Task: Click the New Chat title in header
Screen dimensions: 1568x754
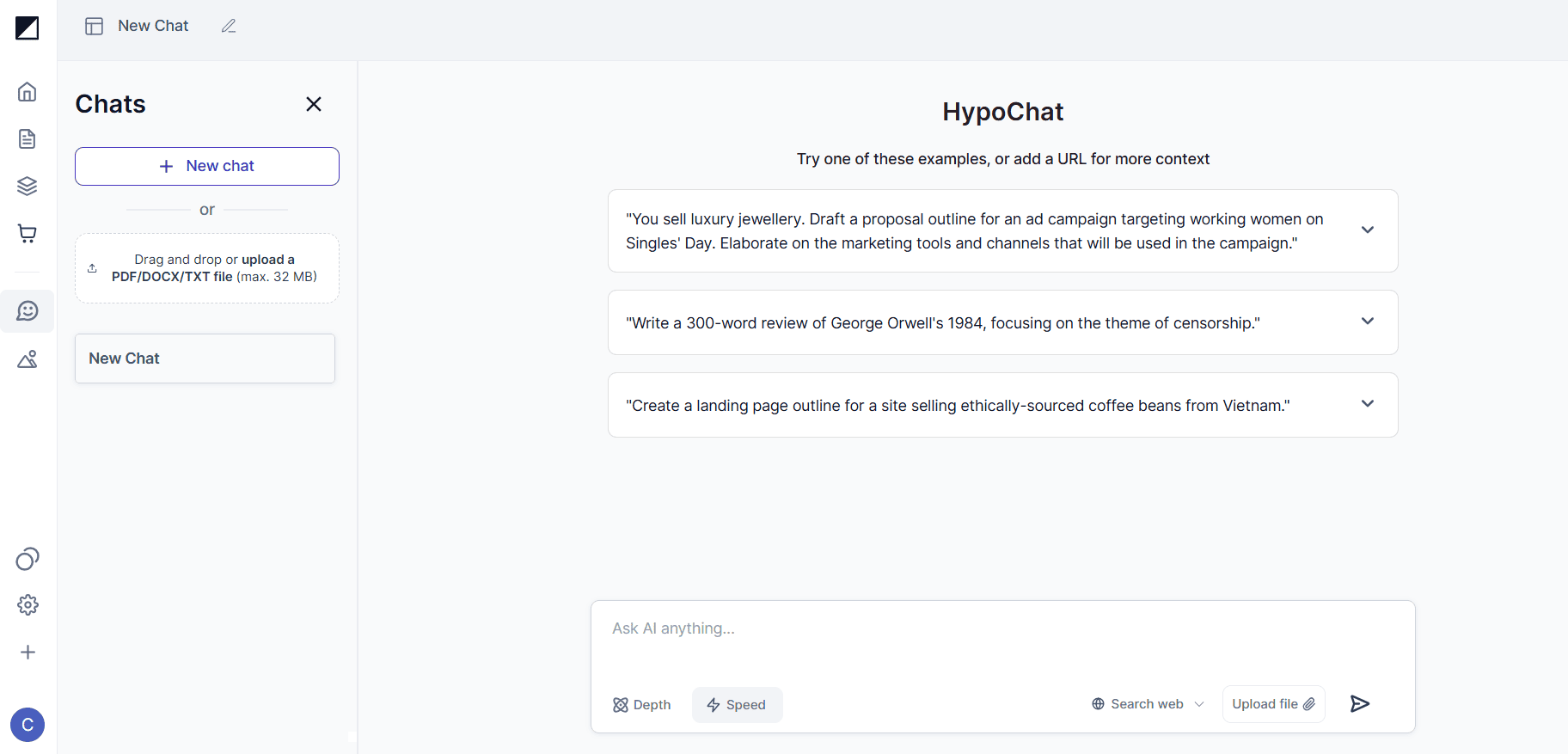Action: (153, 26)
